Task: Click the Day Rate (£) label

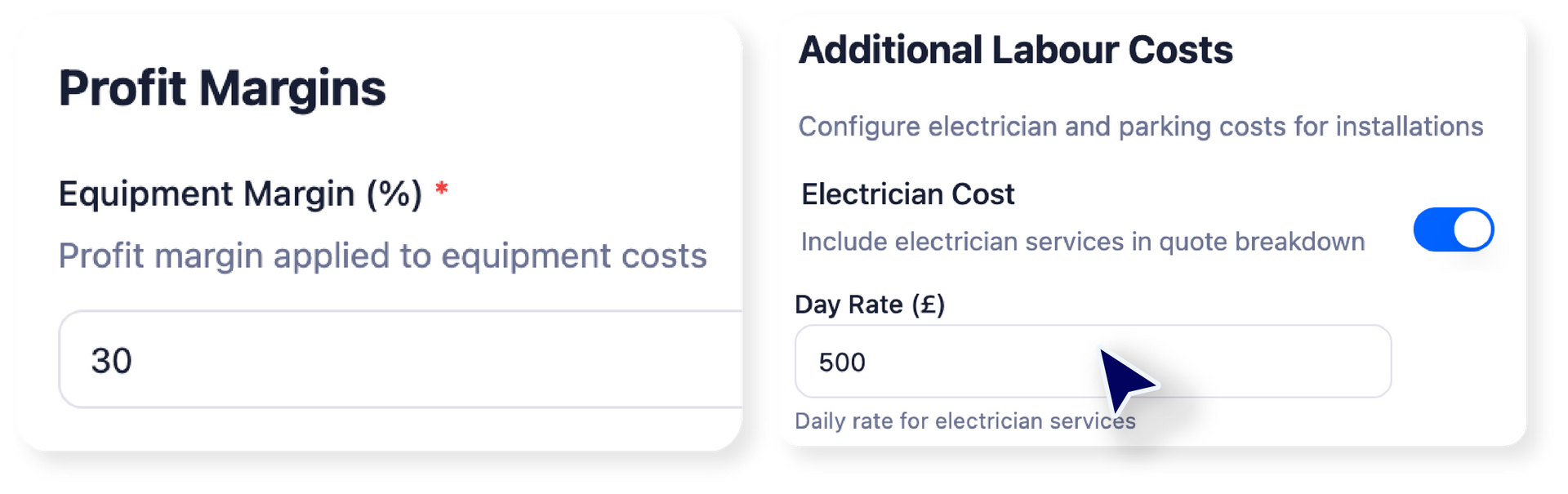Action: coord(869,305)
